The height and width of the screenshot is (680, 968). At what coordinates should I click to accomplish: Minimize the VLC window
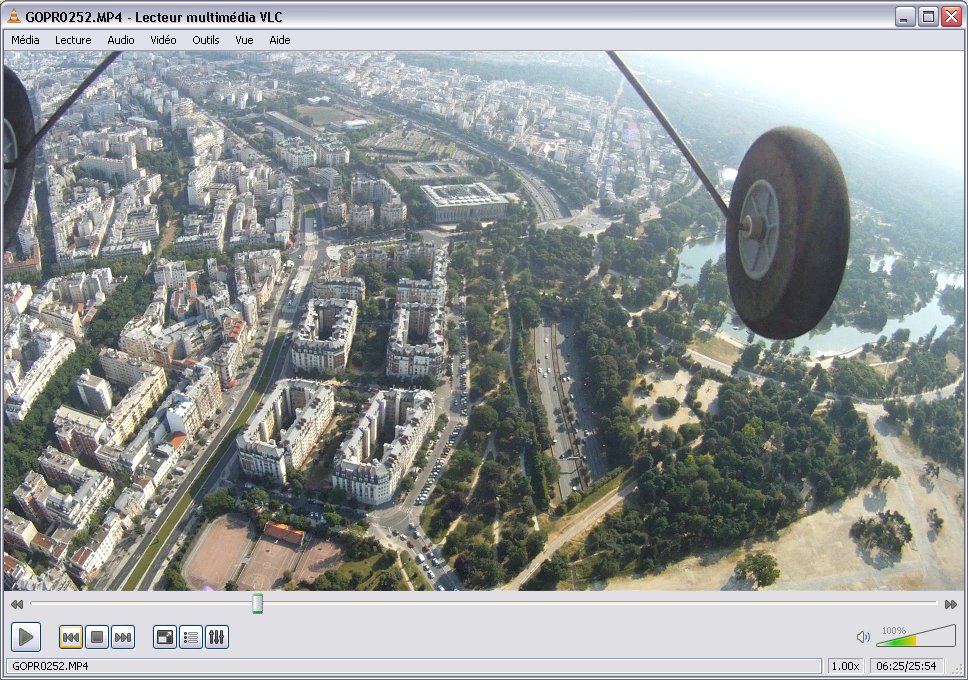pyautogui.click(x=904, y=17)
